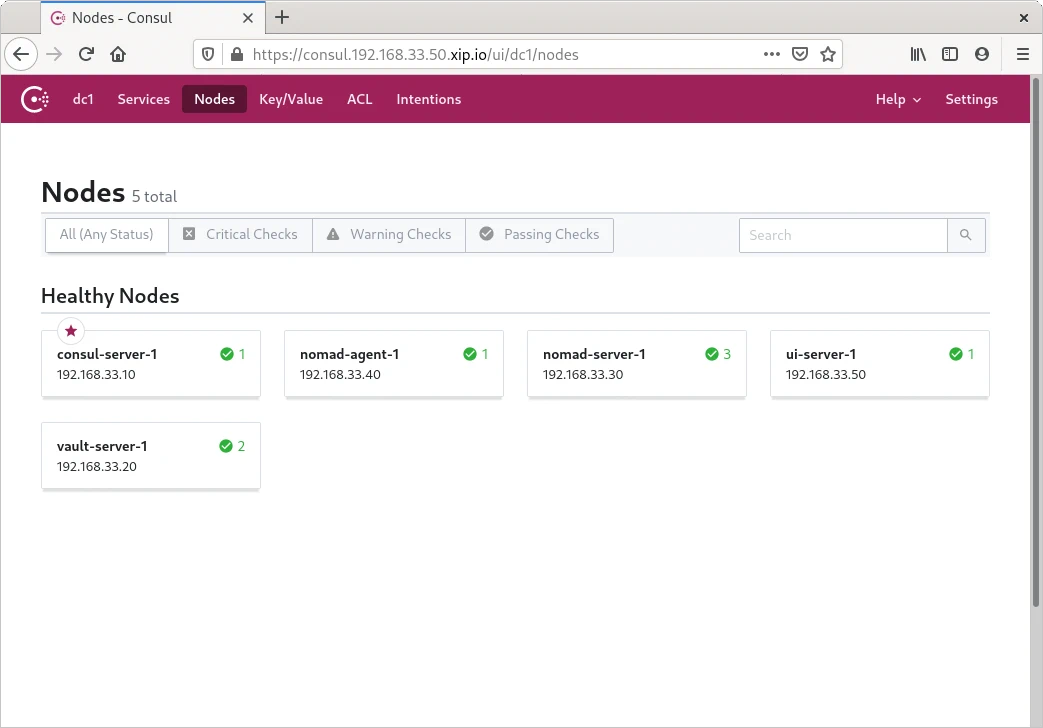Open a new browser tab
Screen dimensions: 1043x728
pos(282,17)
